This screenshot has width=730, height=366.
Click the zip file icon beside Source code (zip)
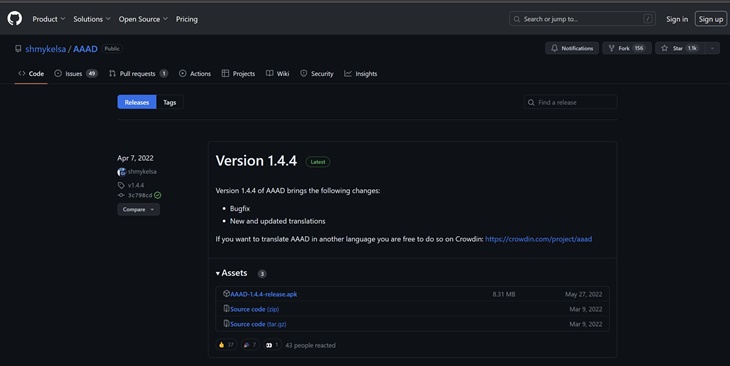click(x=226, y=309)
